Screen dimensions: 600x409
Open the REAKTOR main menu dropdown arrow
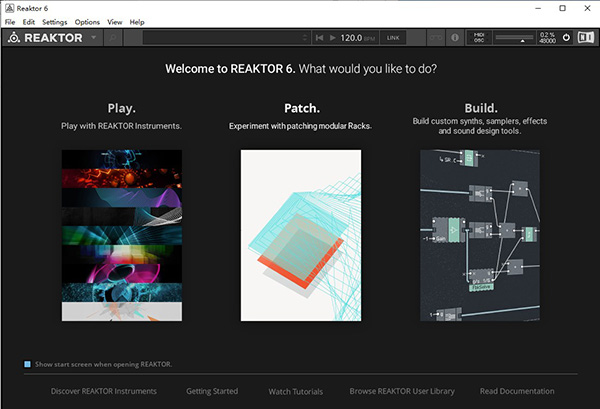pyautogui.click(x=93, y=38)
